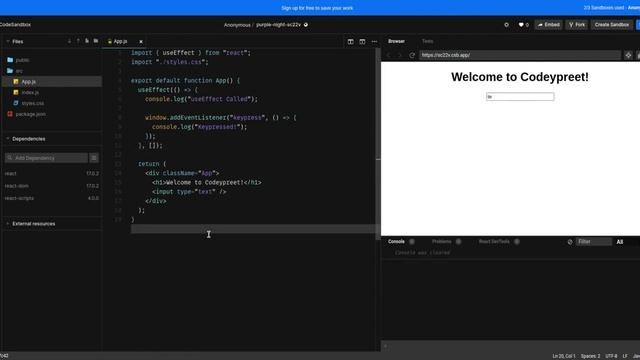
Task: Click the list icon beside Add Dependency
Action: (94, 158)
